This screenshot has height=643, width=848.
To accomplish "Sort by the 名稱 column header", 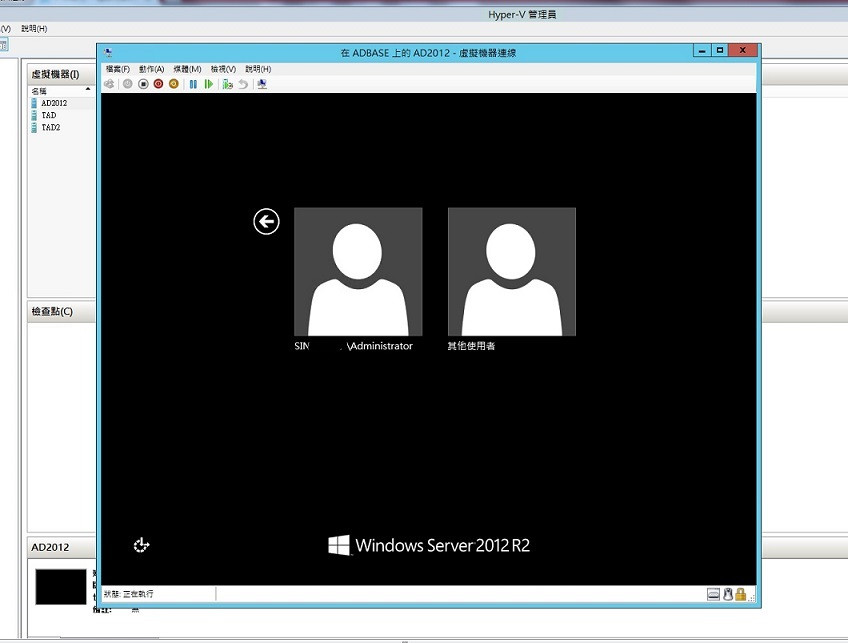I will pos(61,91).
